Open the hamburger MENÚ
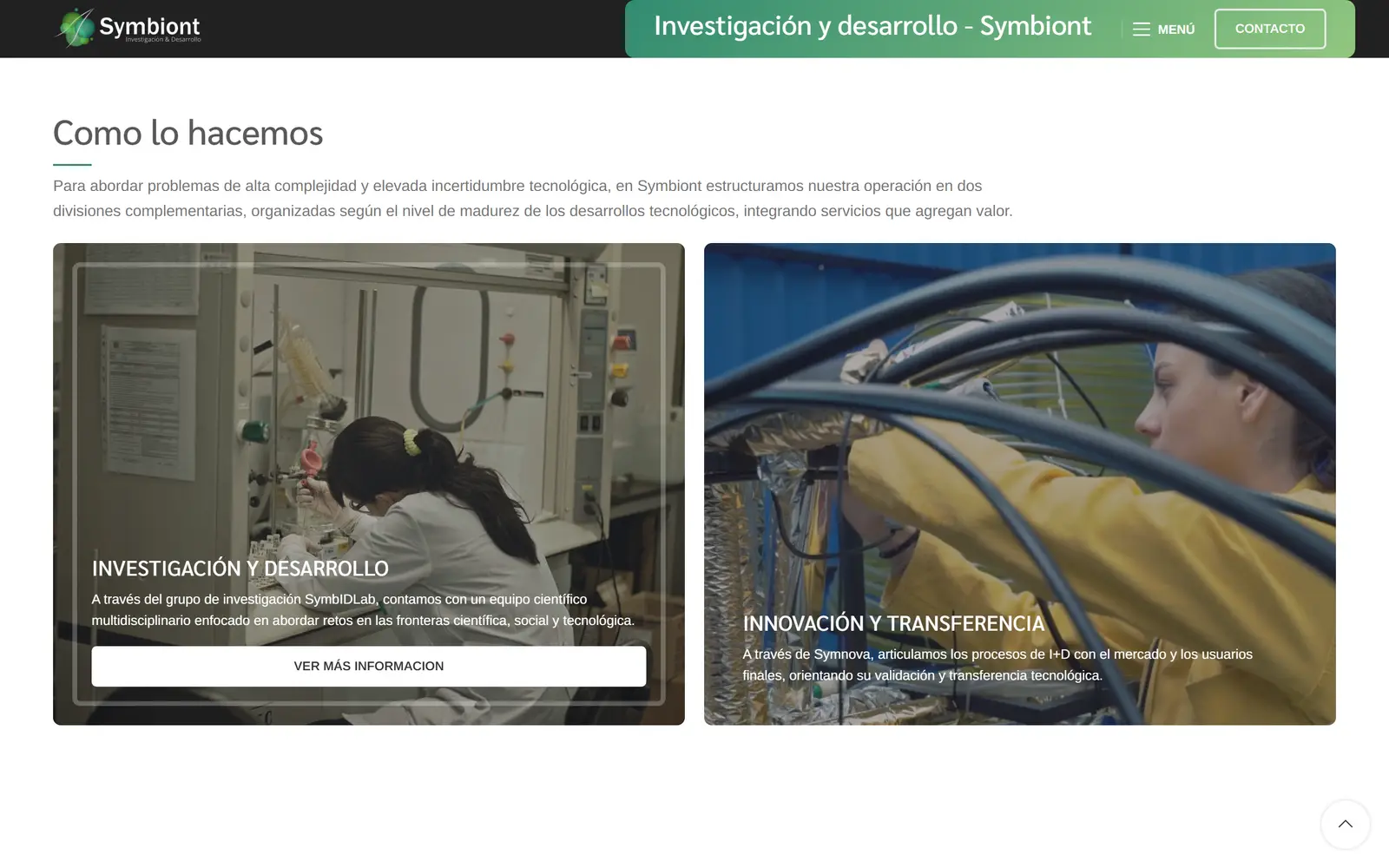This screenshot has height=868, width=1389. pyautogui.click(x=1163, y=30)
